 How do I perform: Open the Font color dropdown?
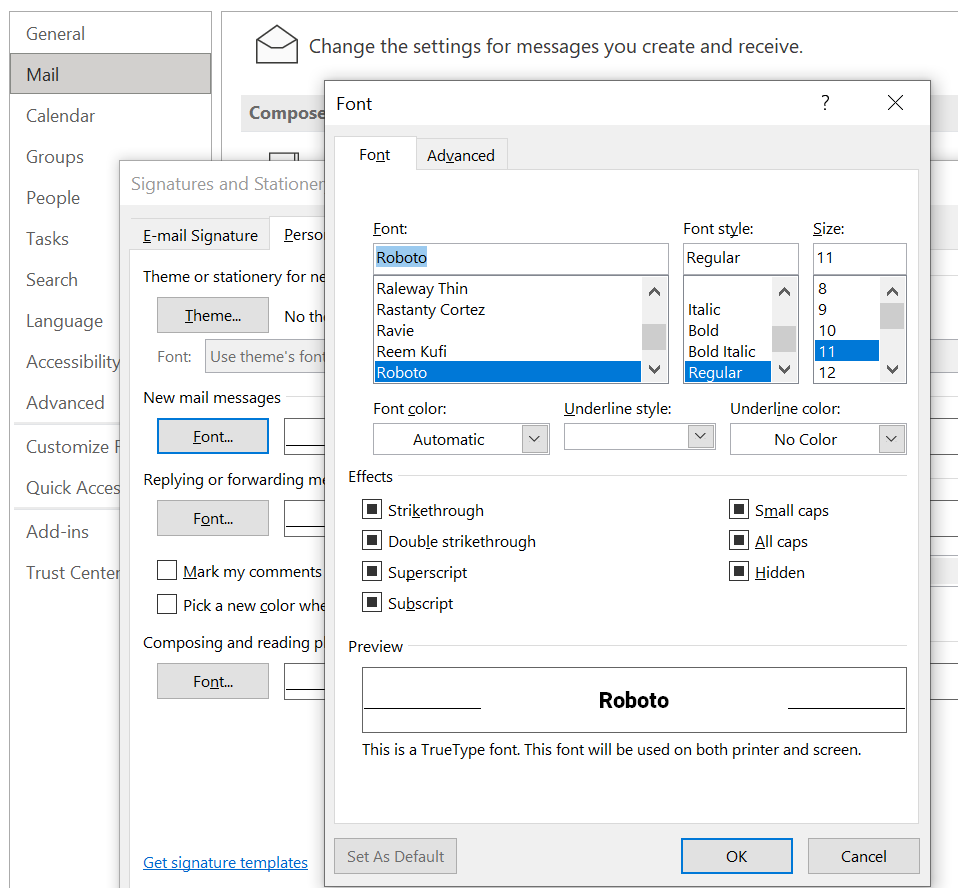tap(535, 439)
